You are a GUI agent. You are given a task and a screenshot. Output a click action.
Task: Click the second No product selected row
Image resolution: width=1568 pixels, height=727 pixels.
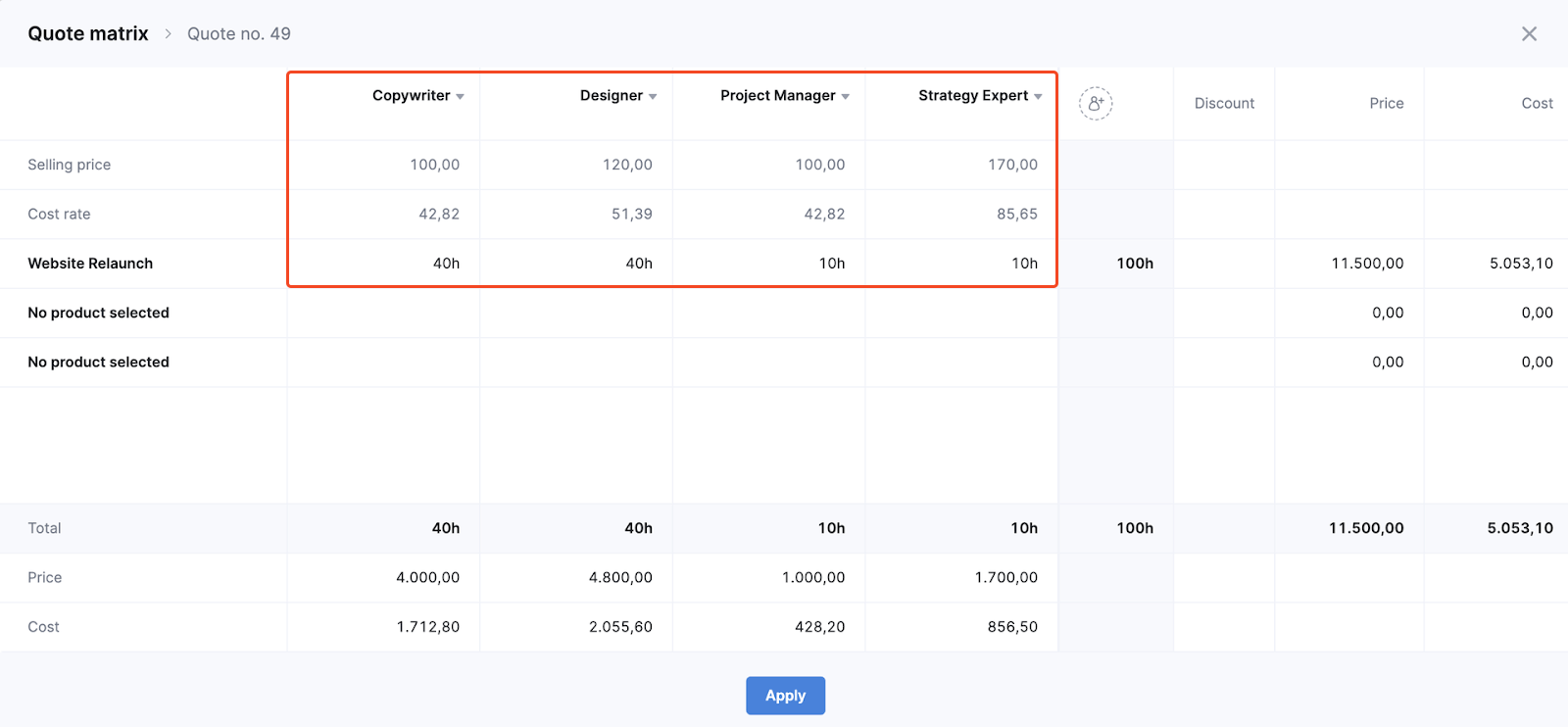click(98, 362)
